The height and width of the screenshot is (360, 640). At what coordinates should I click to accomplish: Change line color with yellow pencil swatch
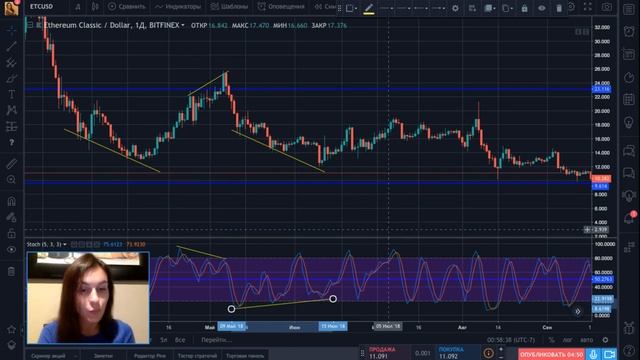(x=369, y=8)
